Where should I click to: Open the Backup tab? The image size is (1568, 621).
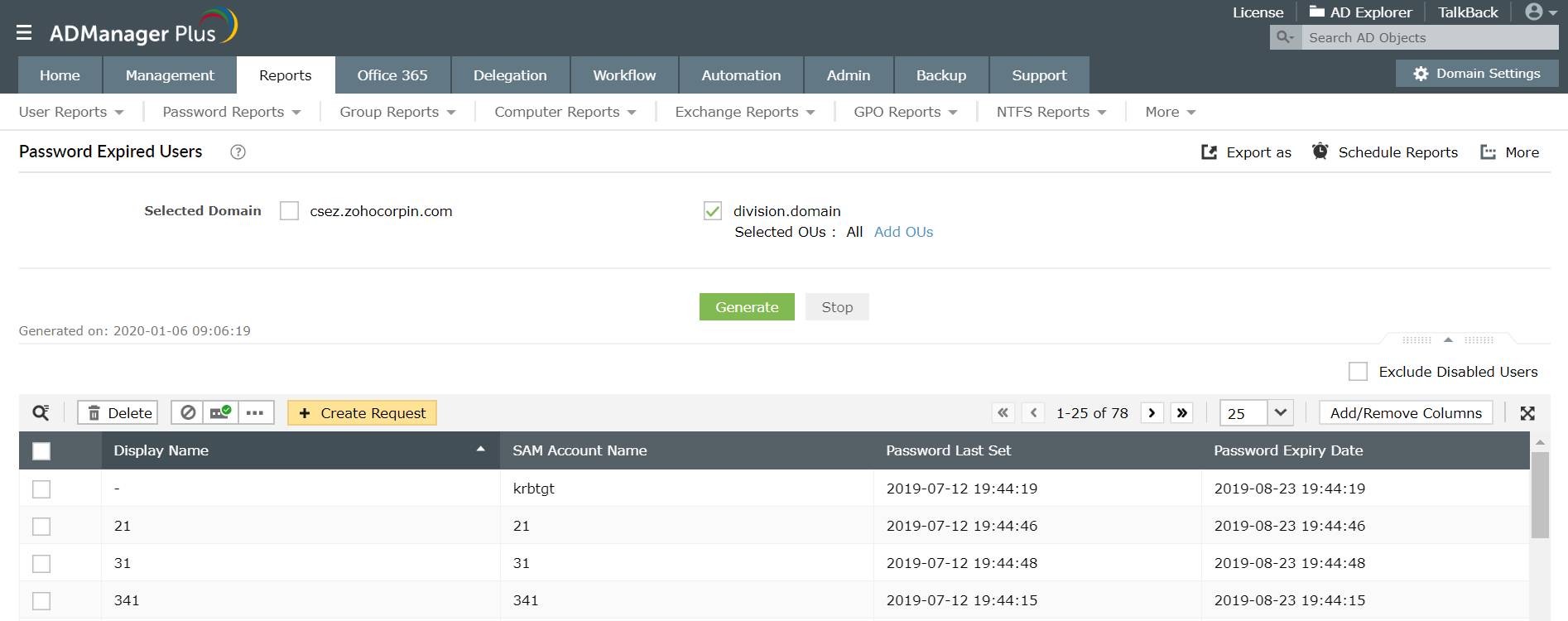click(941, 75)
